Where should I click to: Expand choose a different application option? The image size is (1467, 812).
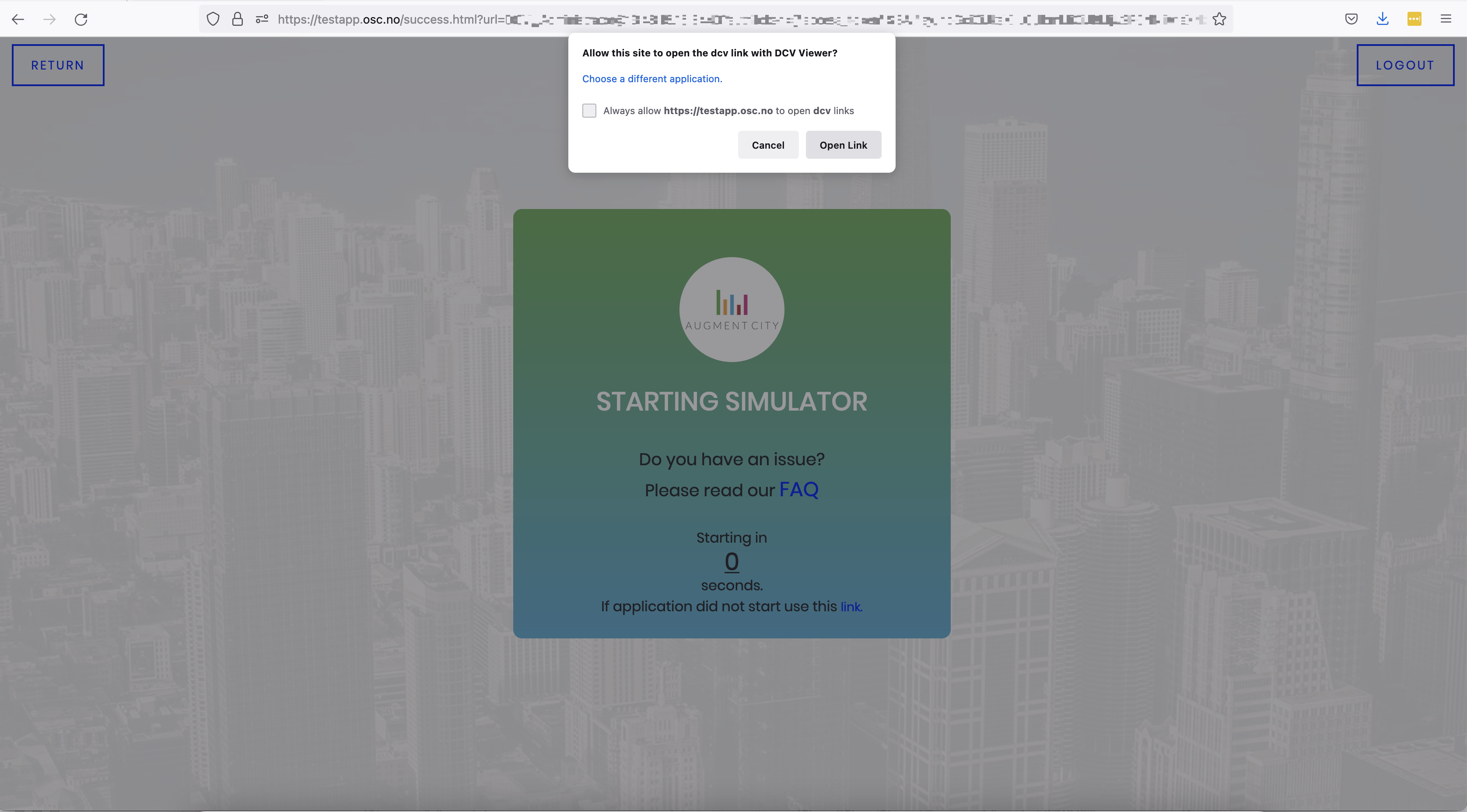(652, 78)
